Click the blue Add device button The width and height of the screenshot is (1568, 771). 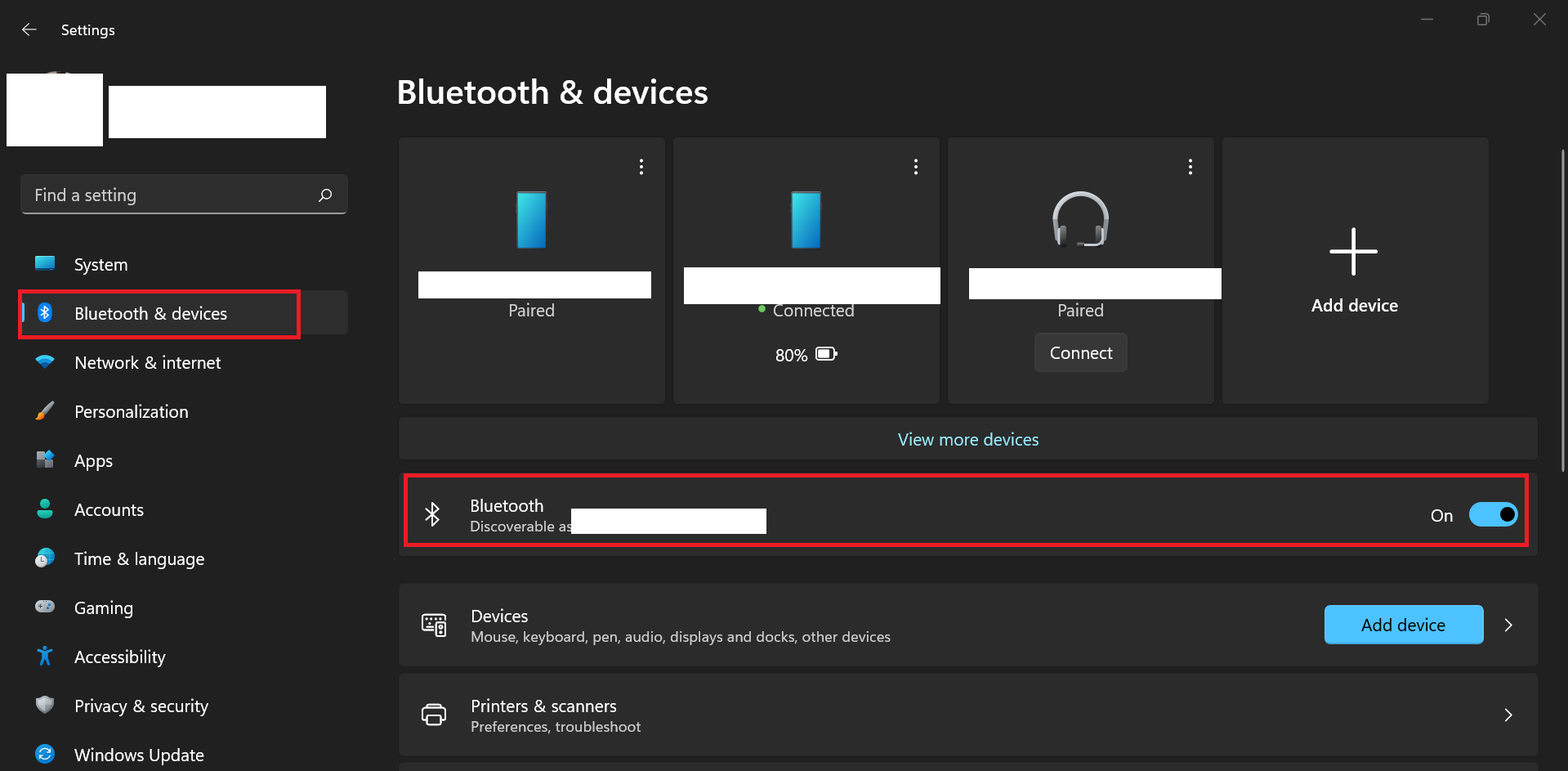pos(1403,625)
